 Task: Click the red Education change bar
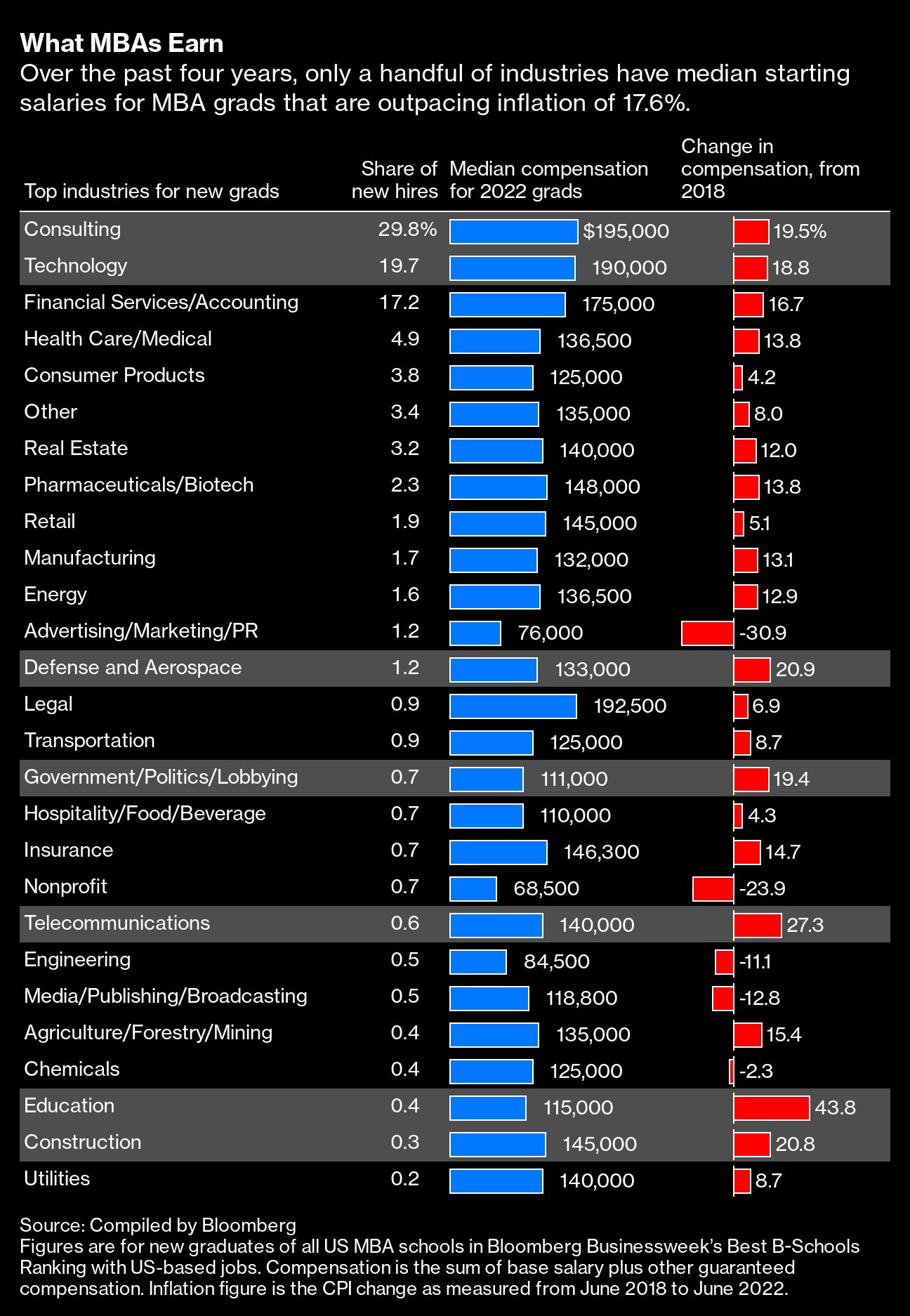[771, 1107]
